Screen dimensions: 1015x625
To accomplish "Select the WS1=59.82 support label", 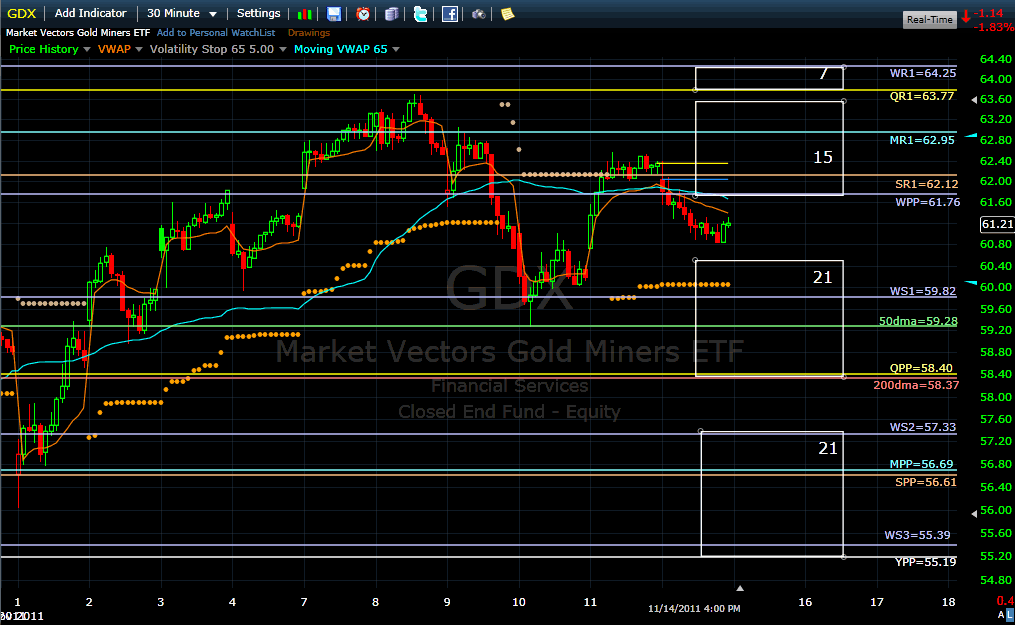I will 922,291.
